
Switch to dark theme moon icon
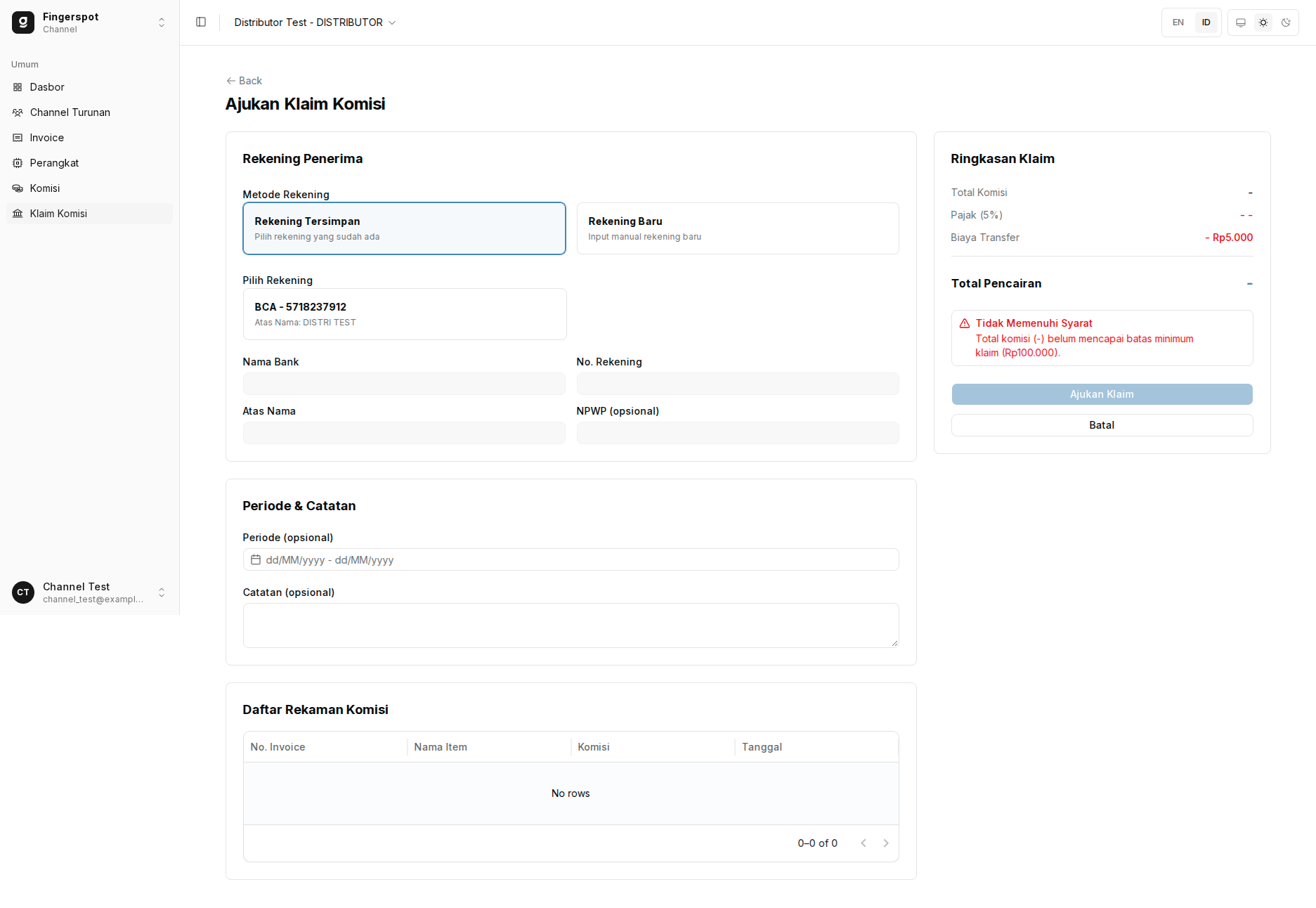(1286, 22)
